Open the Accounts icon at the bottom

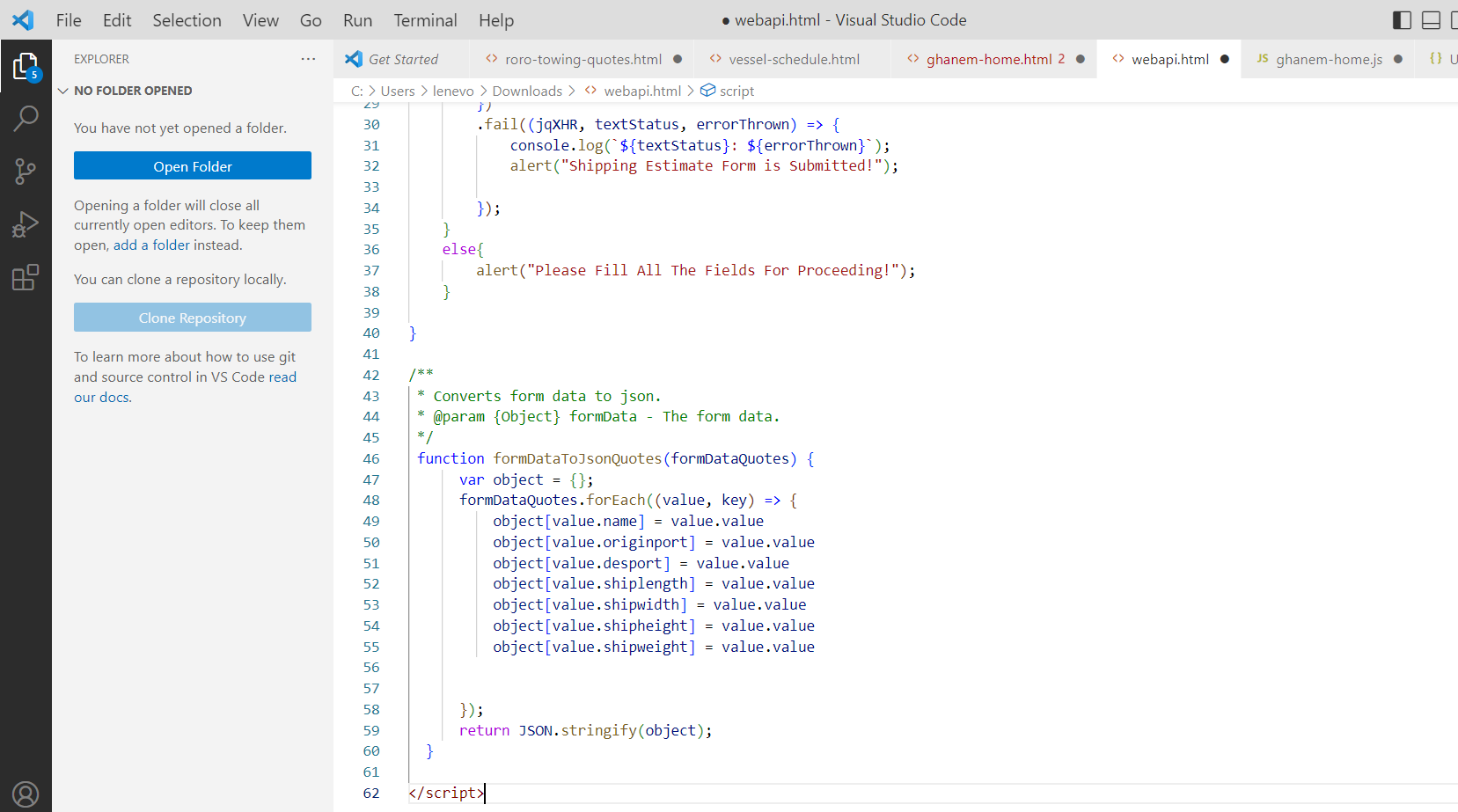click(26, 793)
